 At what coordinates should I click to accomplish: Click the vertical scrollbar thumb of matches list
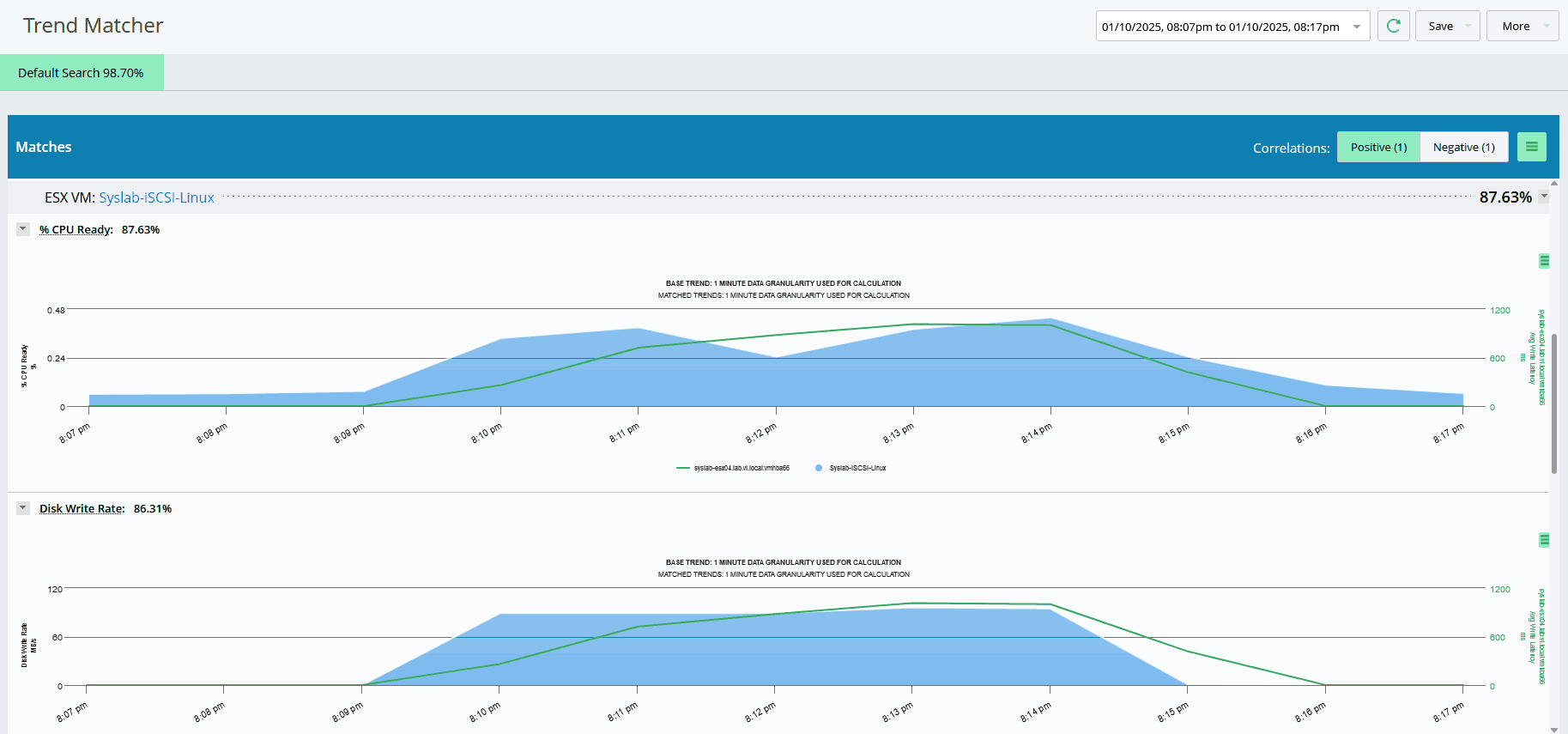[x=1554, y=403]
